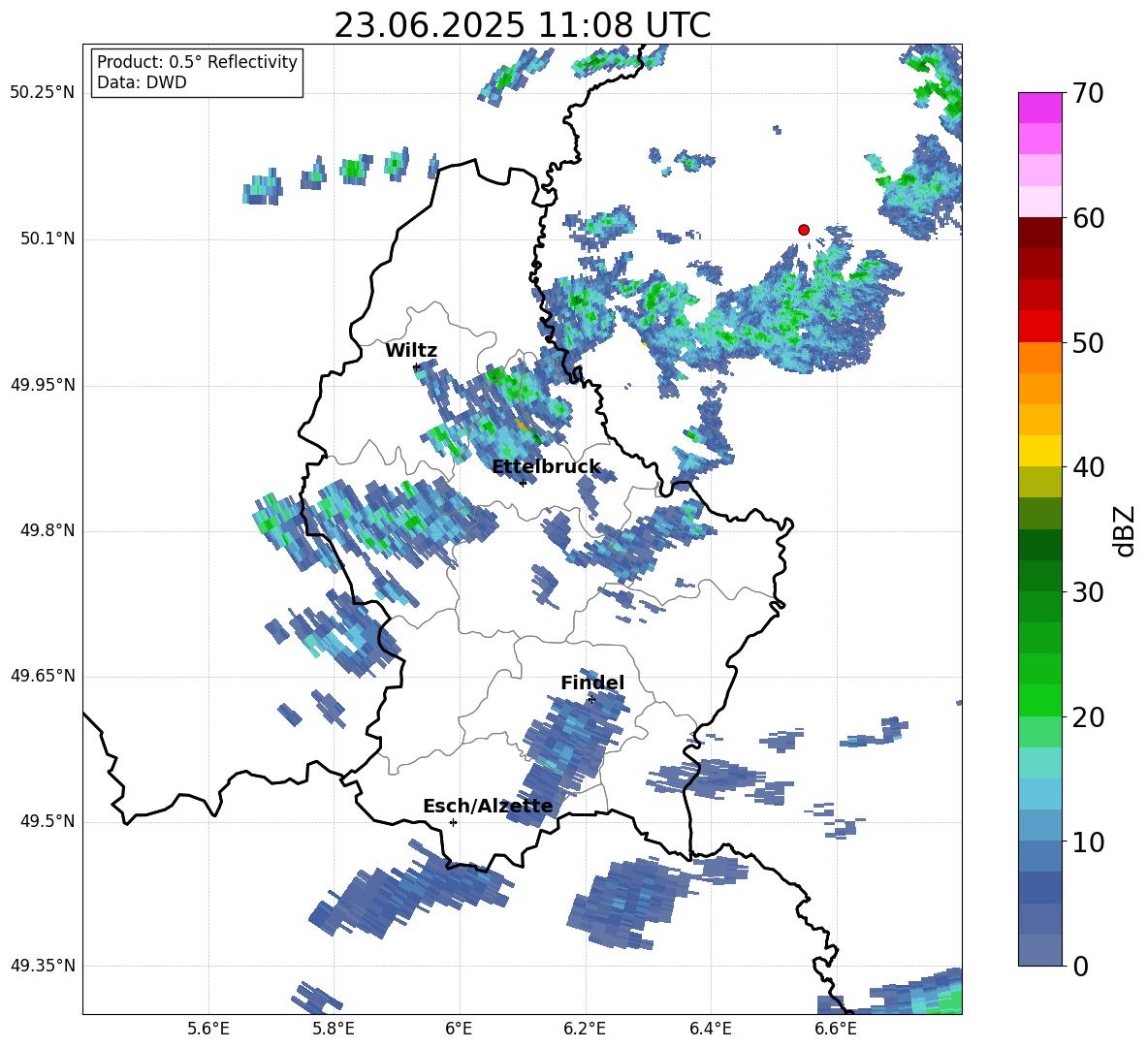Click the red station marker dot
This screenshot has width=1148, height=1048.
(x=803, y=229)
